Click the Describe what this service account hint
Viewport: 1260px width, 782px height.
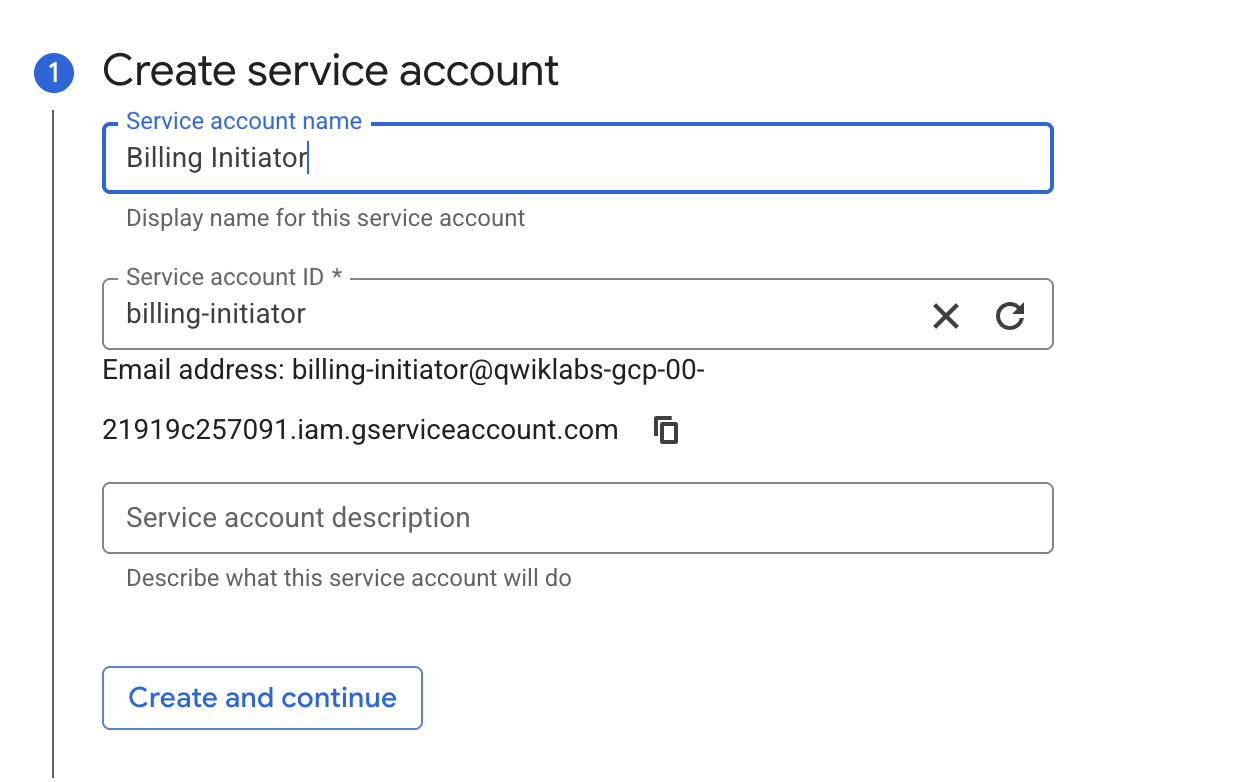pos(348,577)
